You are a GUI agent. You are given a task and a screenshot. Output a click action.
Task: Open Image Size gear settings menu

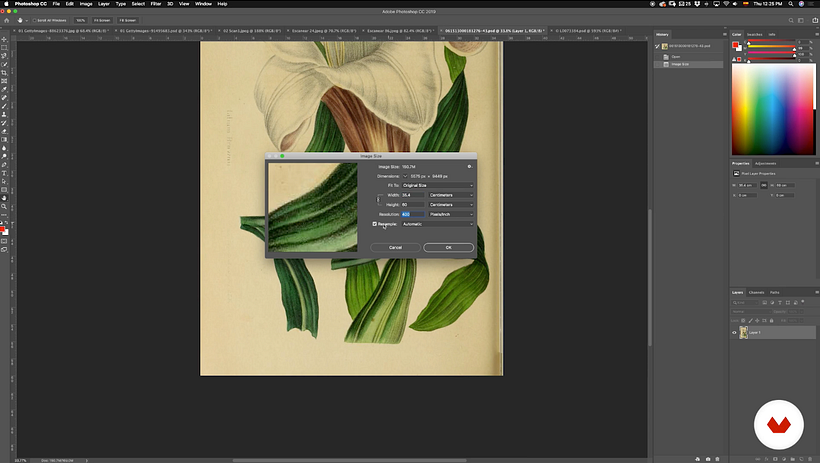point(469,166)
